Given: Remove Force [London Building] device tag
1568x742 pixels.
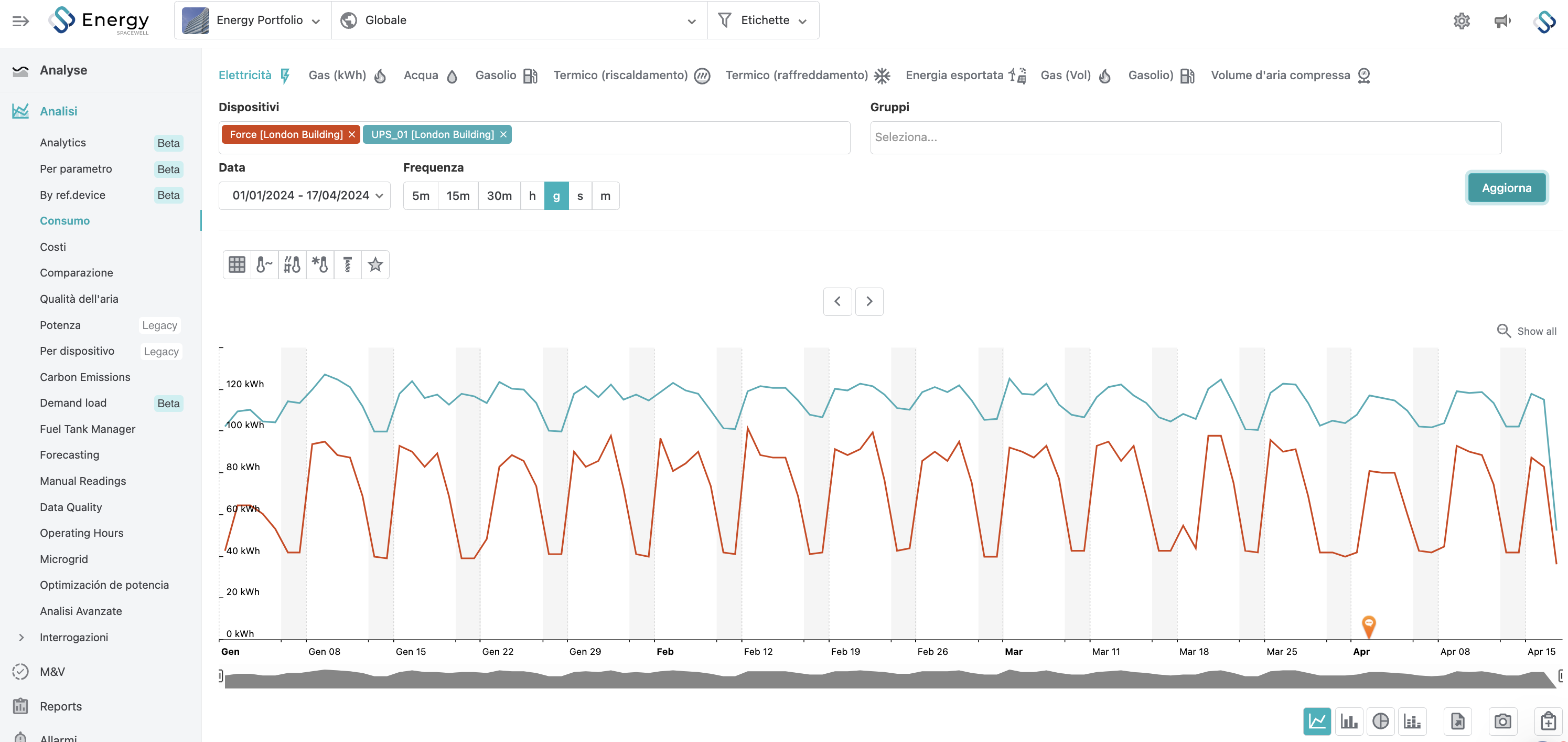Looking at the screenshot, I should (x=352, y=135).
